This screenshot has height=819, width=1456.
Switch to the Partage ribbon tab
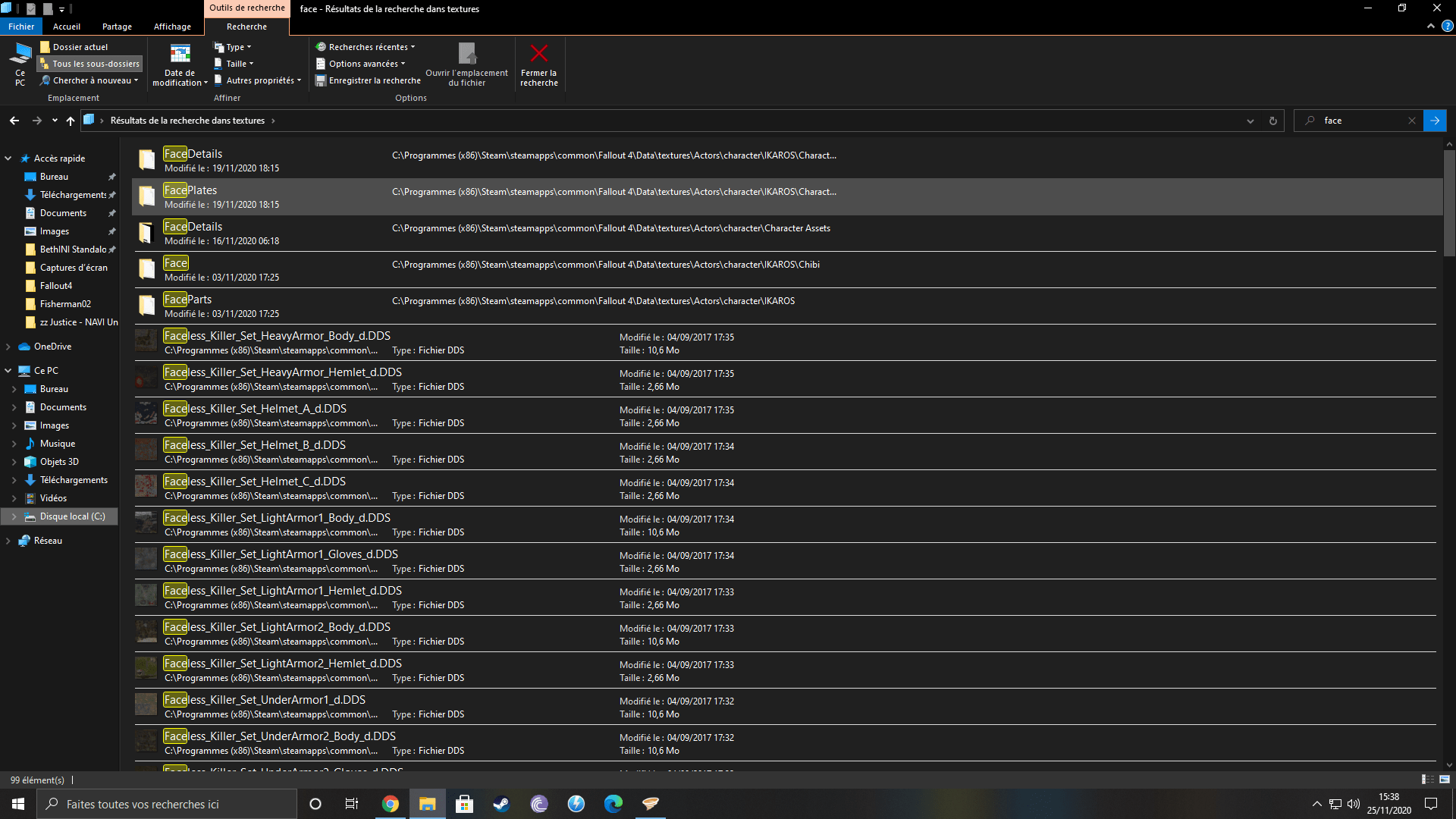pos(117,27)
